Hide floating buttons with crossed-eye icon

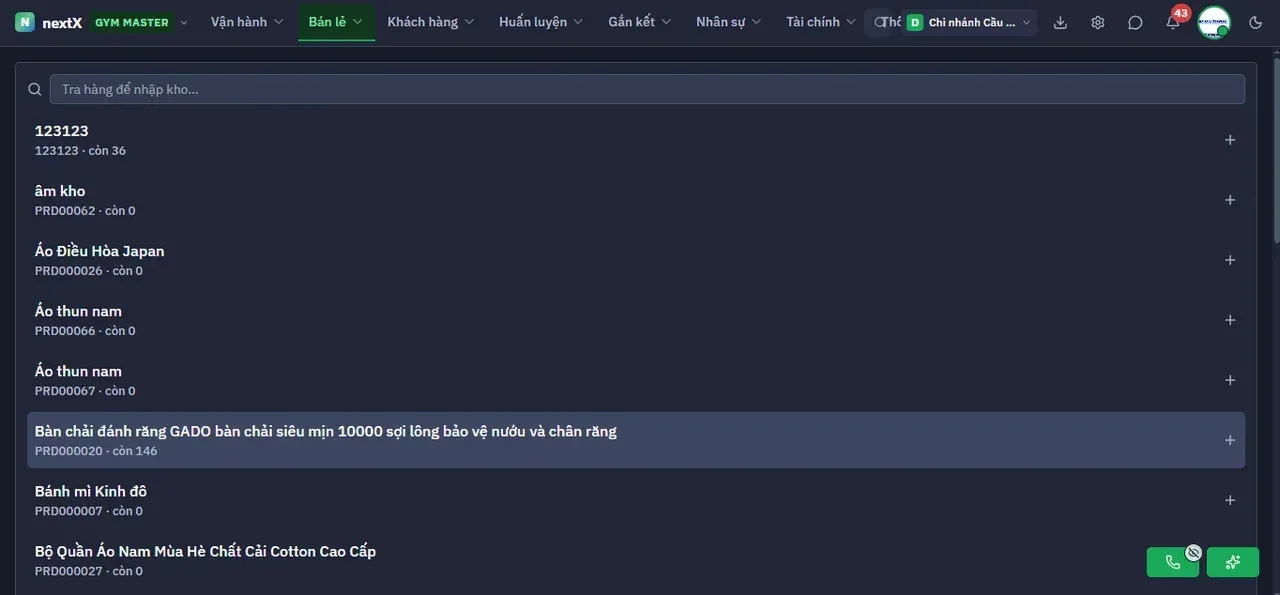[x=1193, y=552]
